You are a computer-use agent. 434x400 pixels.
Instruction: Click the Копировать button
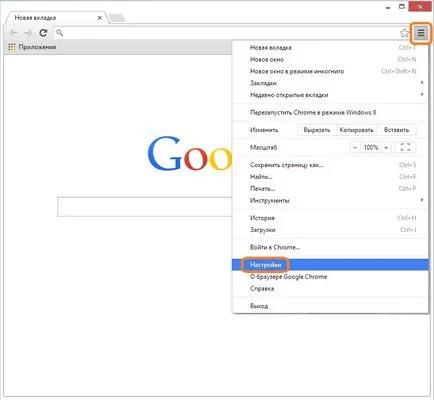coord(356,130)
